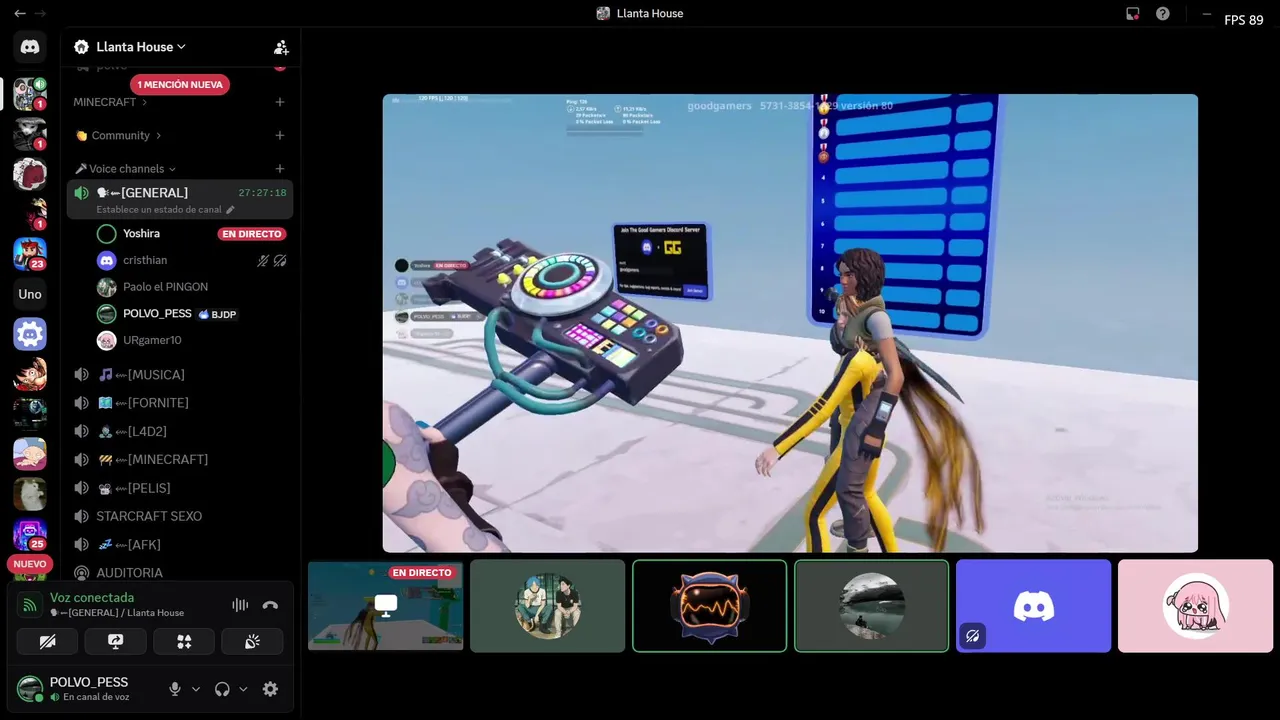This screenshot has height=720, width=1280.
Task: Open user settings gear
Action: (270, 689)
